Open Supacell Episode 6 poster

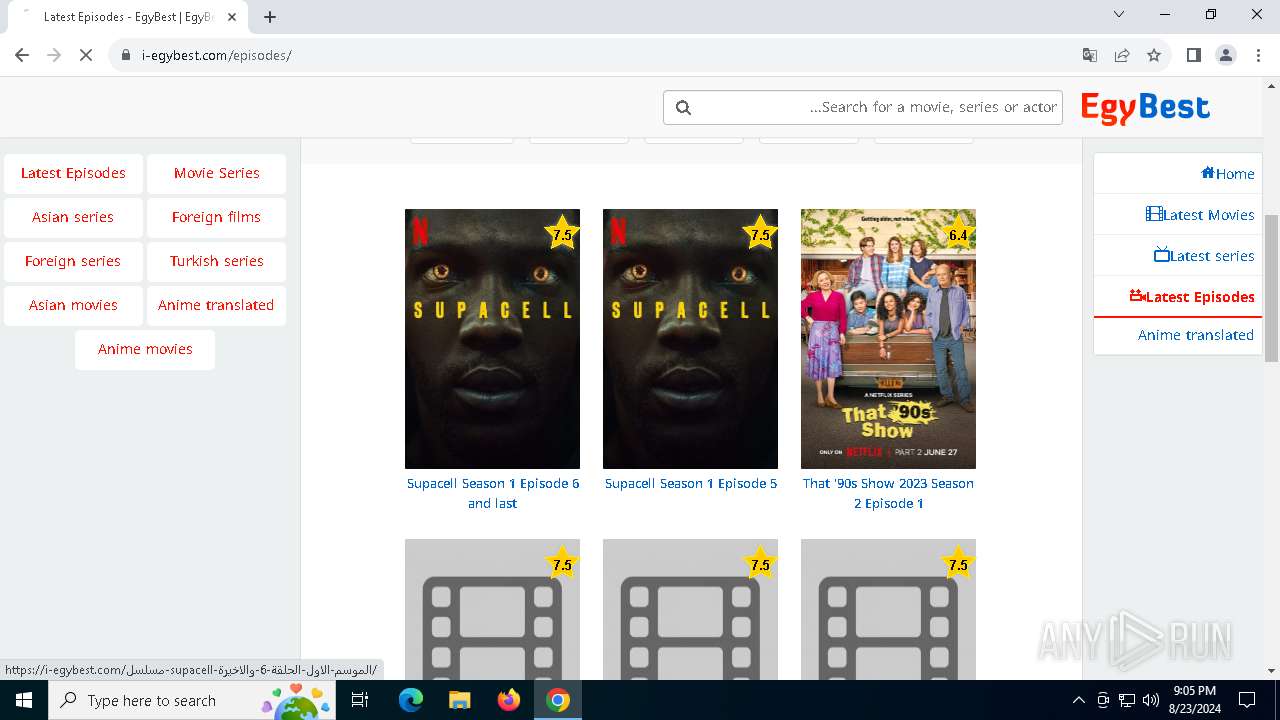(x=492, y=339)
